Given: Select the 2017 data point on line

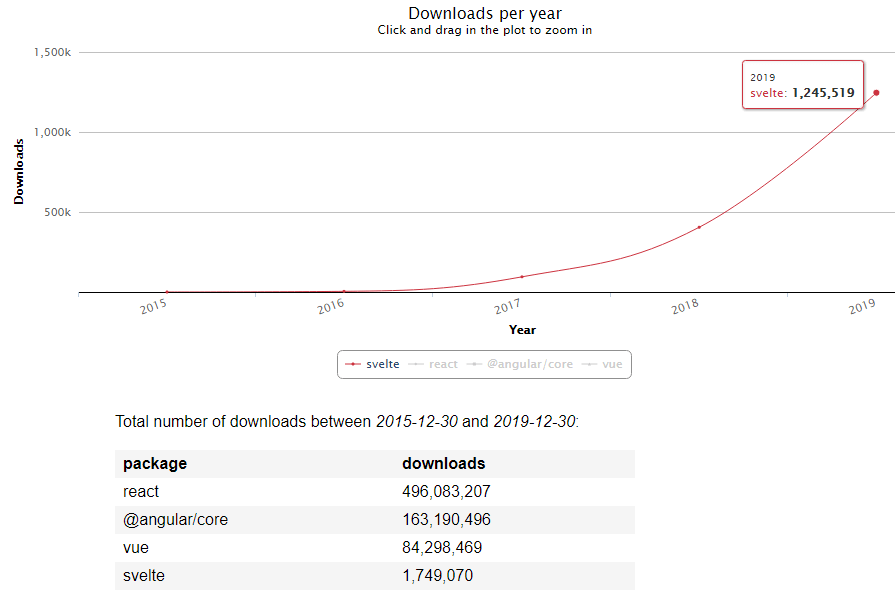Looking at the screenshot, I should pos(522,276).
